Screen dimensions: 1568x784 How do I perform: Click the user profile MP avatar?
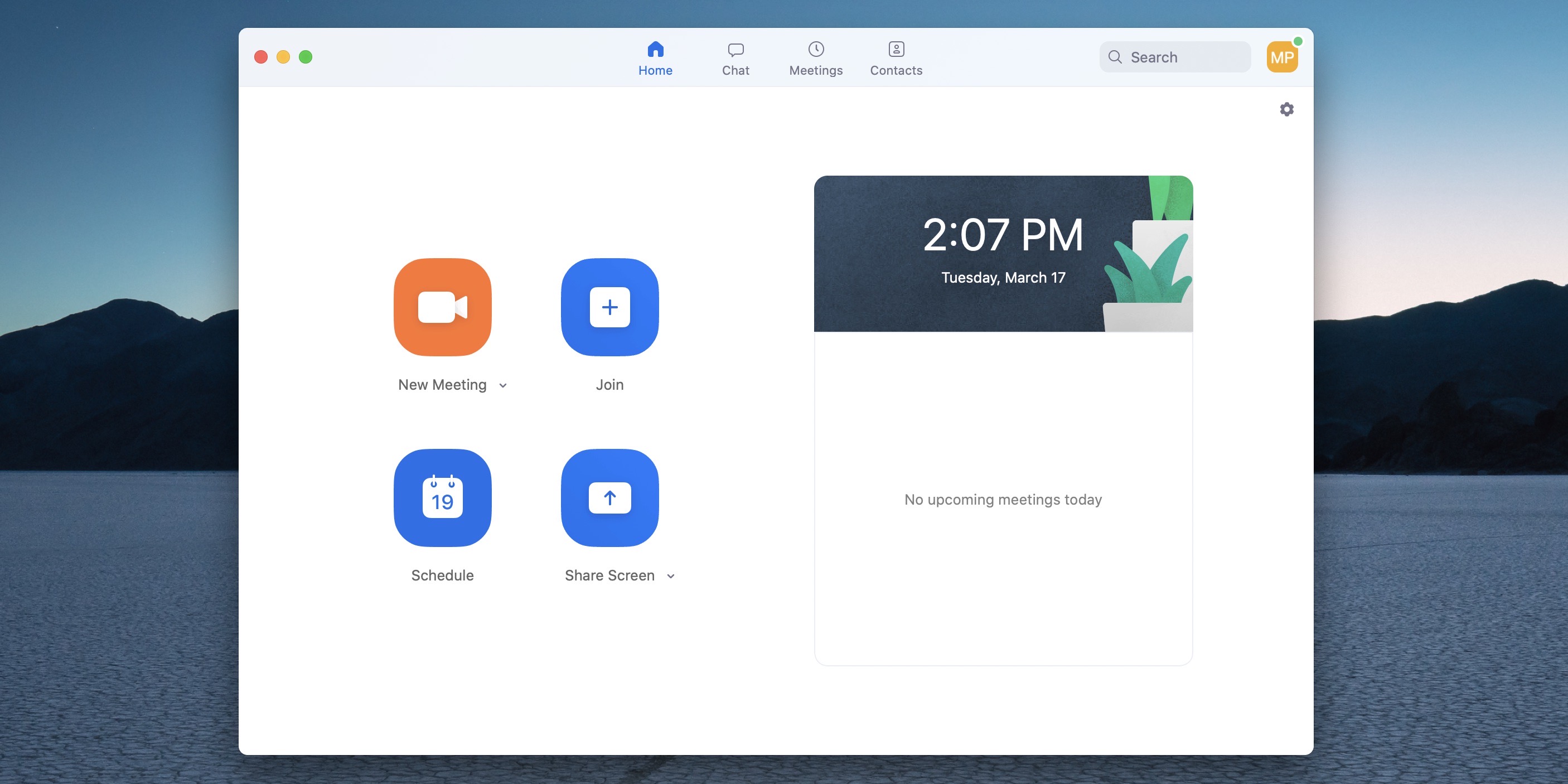(x=1283, y=57)
